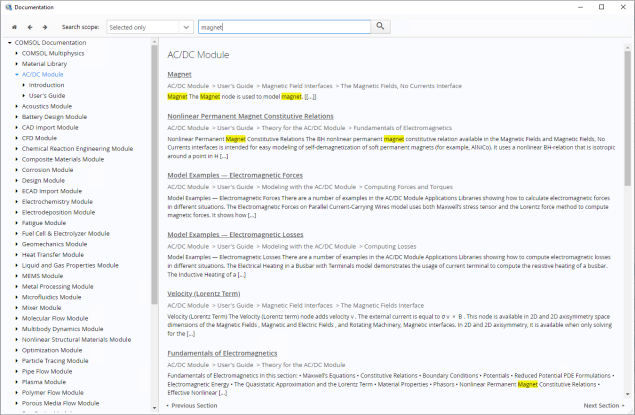Go to Previous Section
The image size is (635, 415).
click(x=192, y=405)
